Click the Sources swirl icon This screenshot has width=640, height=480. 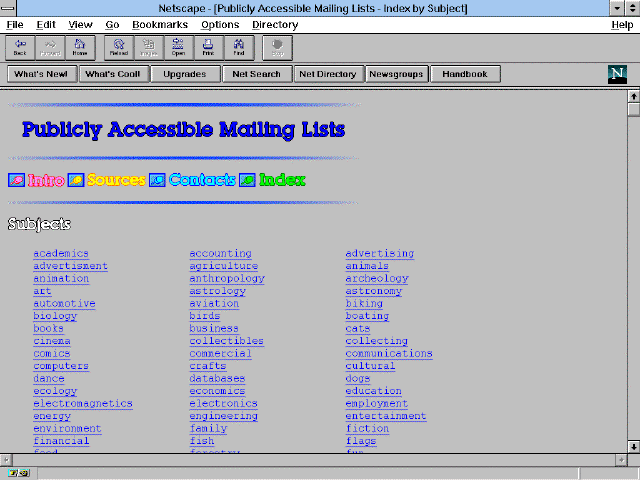pyautogui.click(x=76, y=180)
